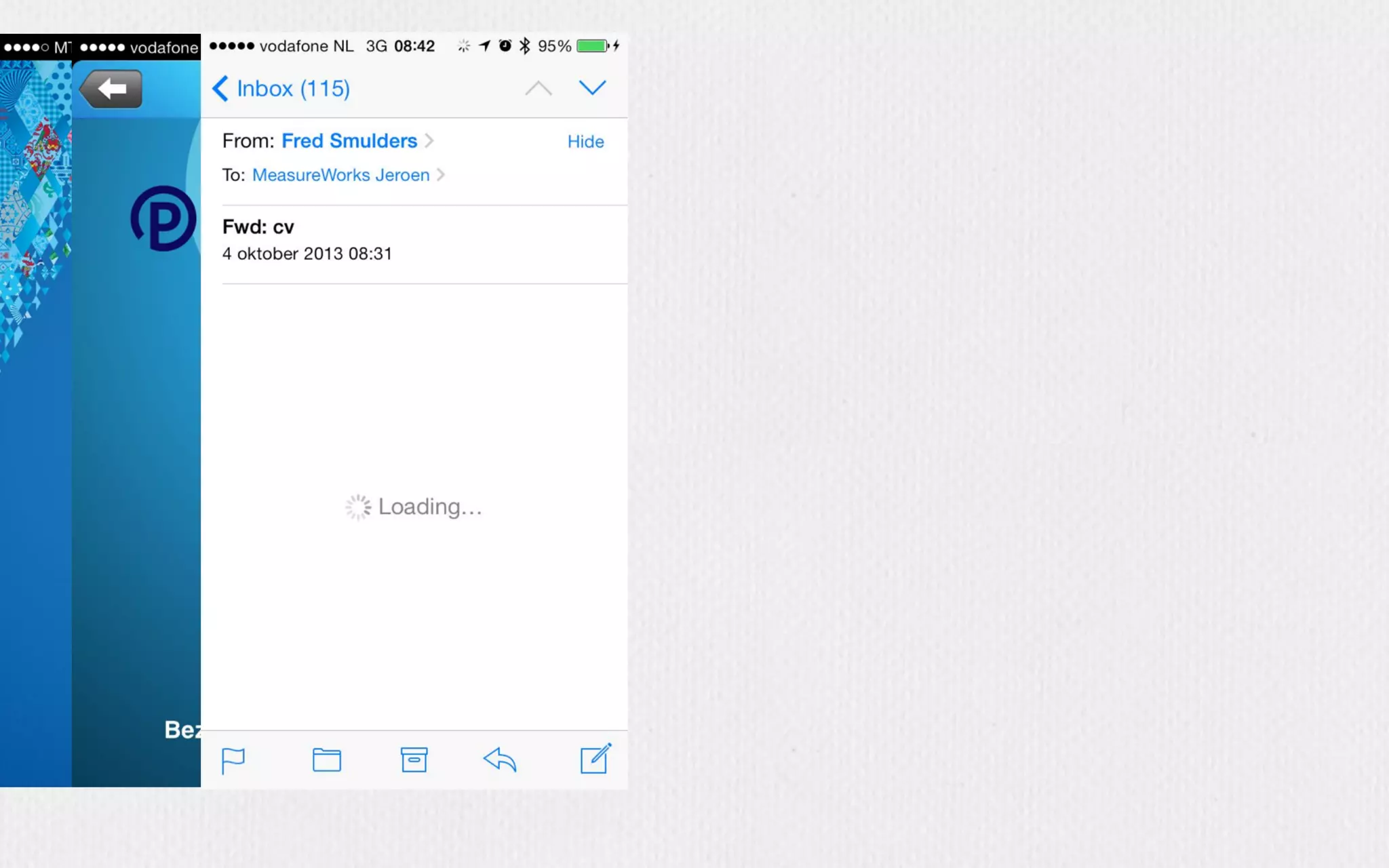Open sender Fred Smulders contact
The image size is (1389, 868).
[349, 141]
